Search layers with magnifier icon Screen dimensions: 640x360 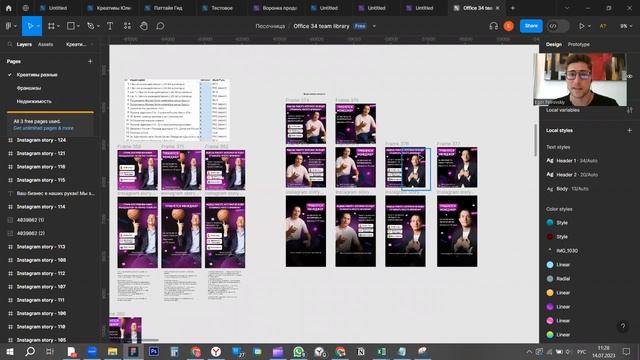(x=10, y=44)
